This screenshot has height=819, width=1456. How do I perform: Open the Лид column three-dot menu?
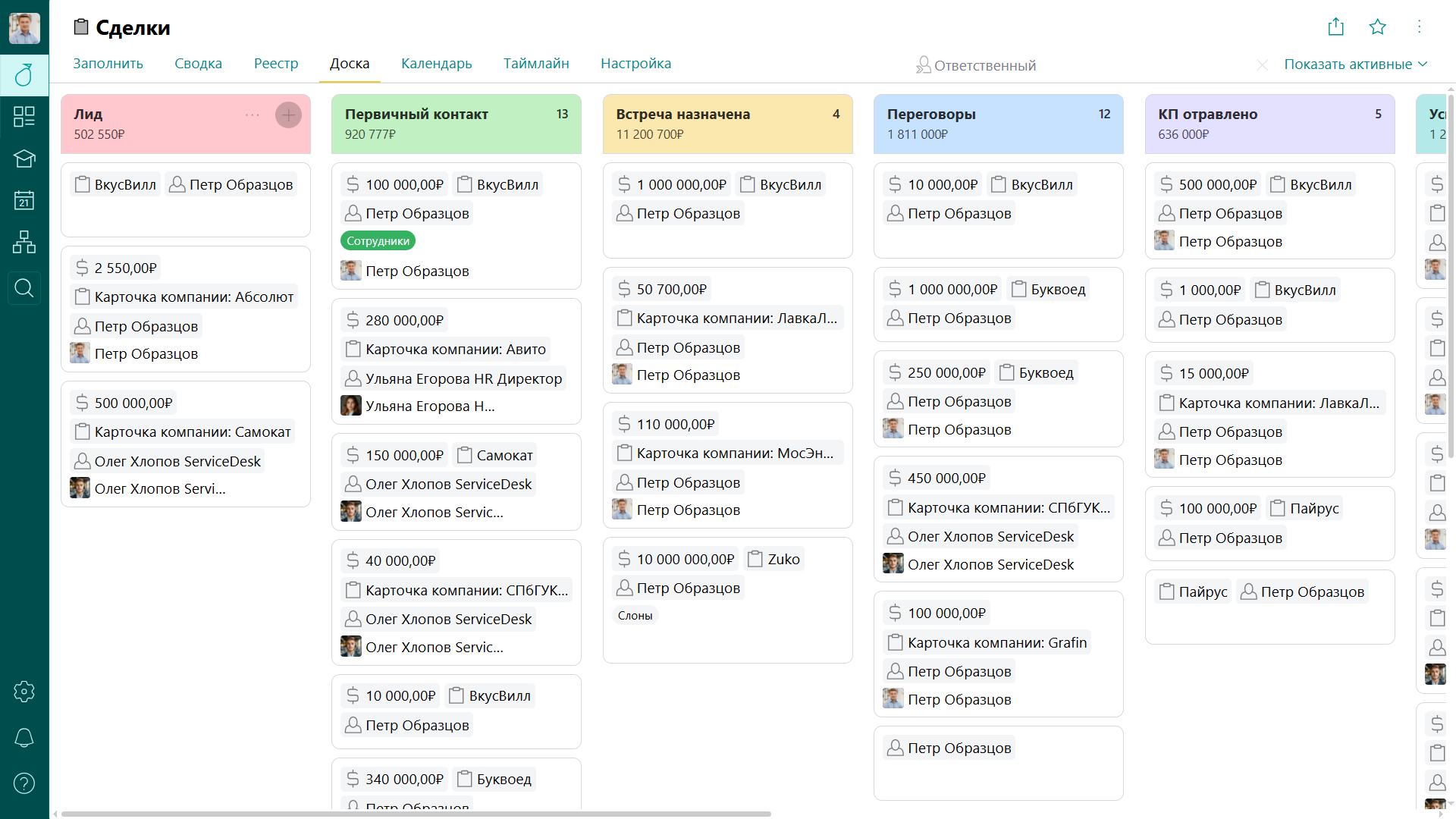253,115
